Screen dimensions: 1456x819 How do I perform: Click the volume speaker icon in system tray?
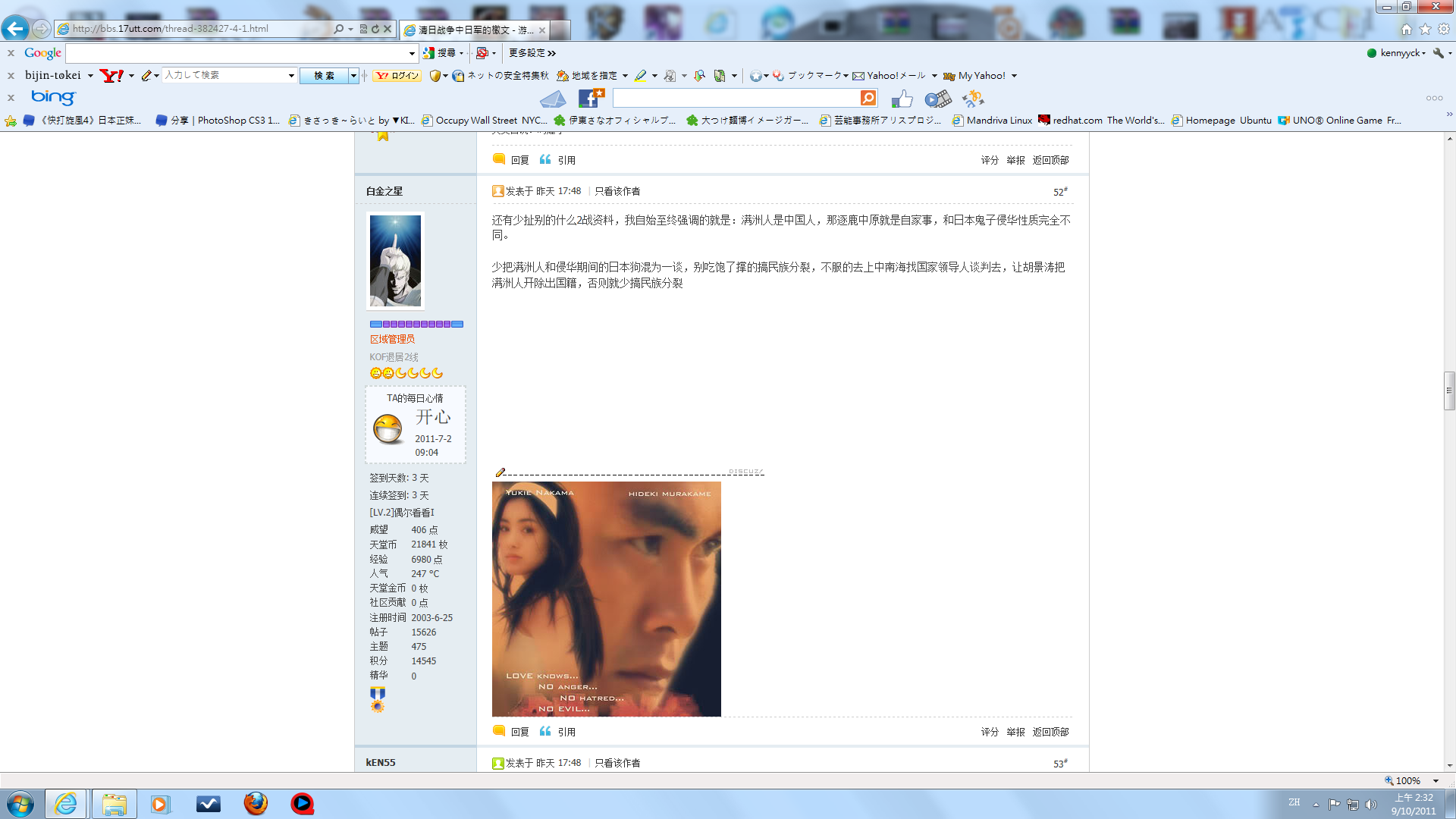coord(1371,805)
